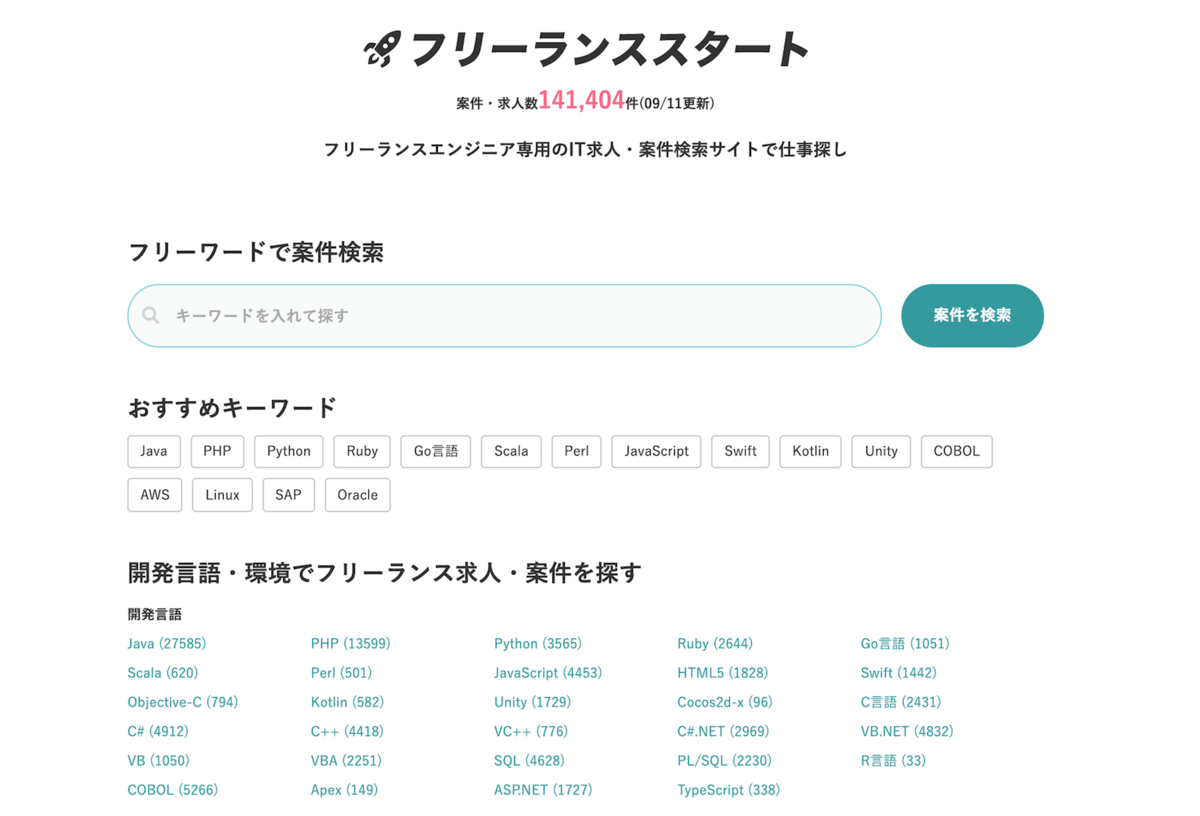Open the R言語 (33) link

(893, 760)
